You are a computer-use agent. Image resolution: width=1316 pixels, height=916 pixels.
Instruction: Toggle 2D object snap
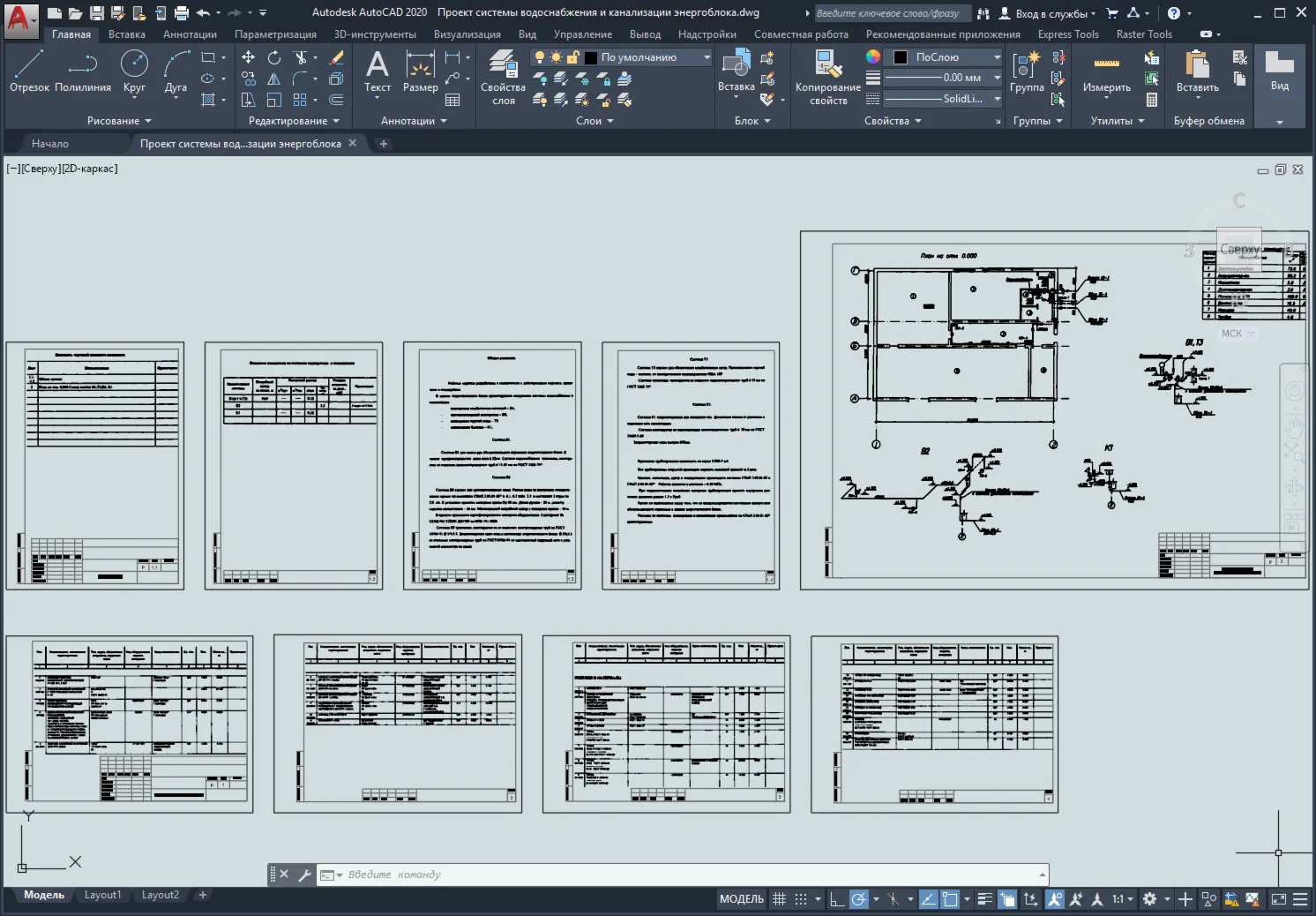point(950,899)
